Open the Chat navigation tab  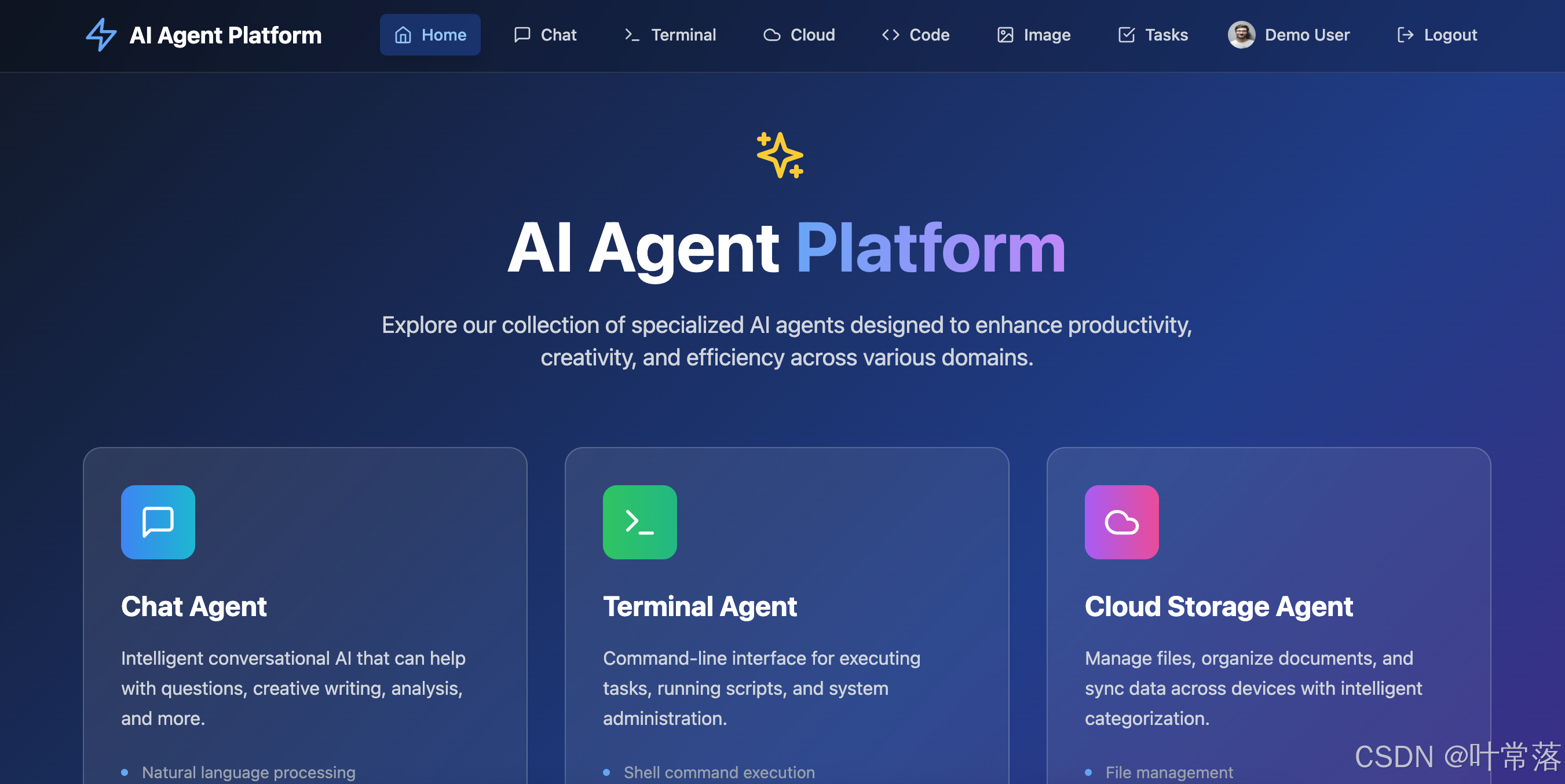pos(545,35)
